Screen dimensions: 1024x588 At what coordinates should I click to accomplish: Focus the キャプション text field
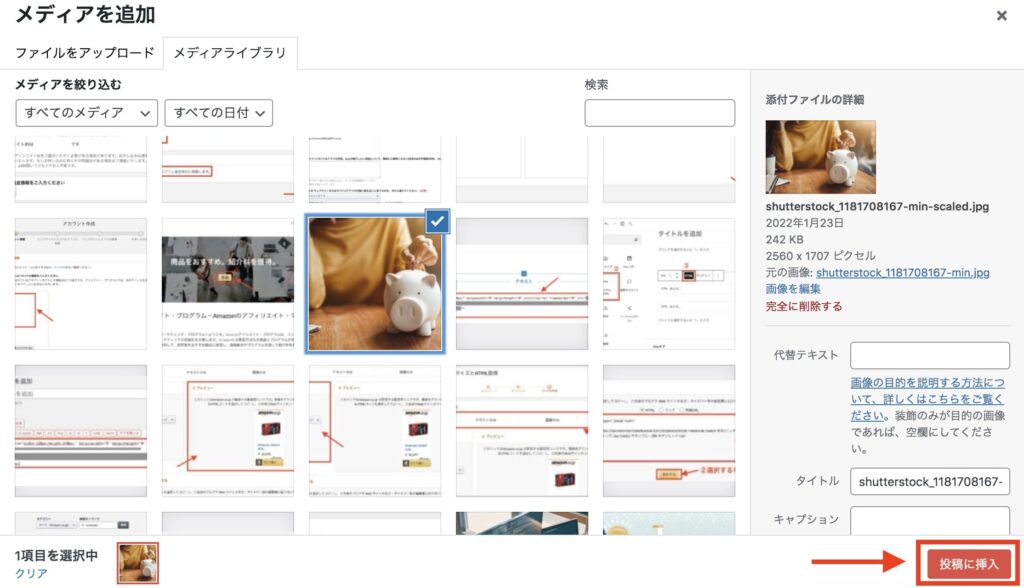pyautogui.click(x=930, y=520)
